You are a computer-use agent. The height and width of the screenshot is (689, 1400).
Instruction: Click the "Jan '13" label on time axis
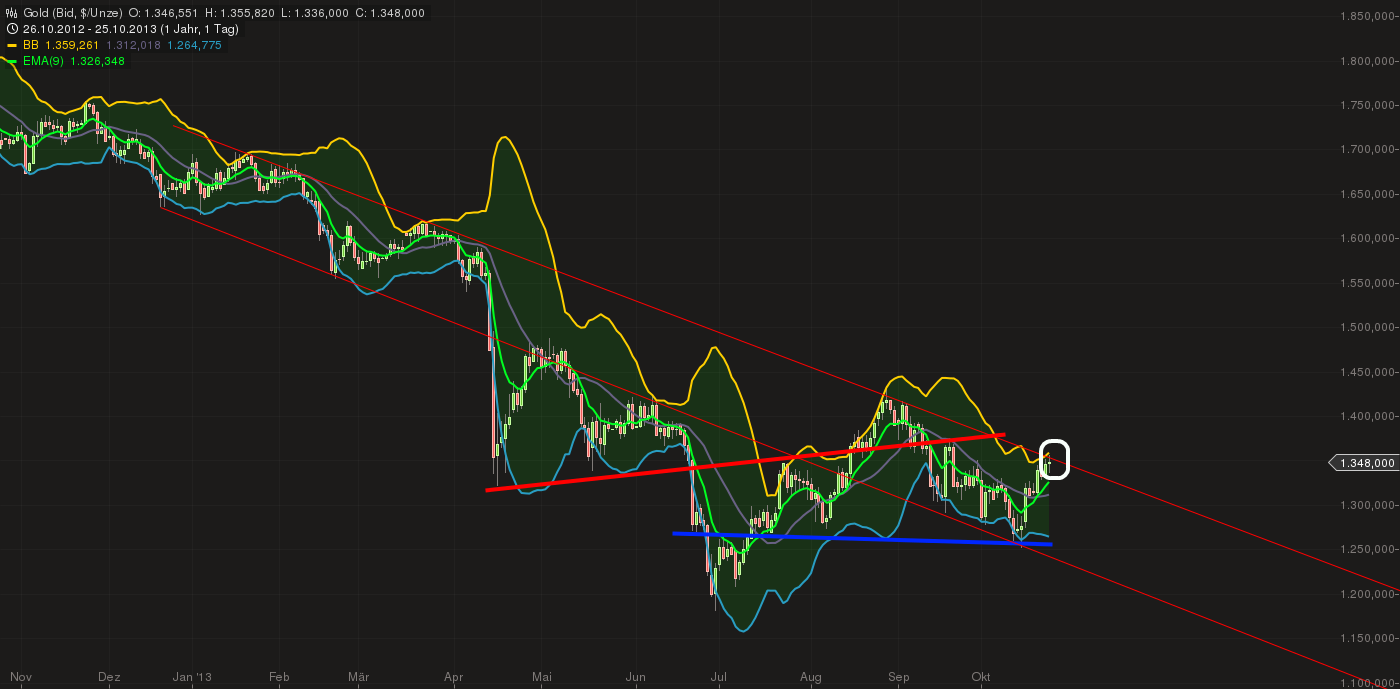[191, 677]
